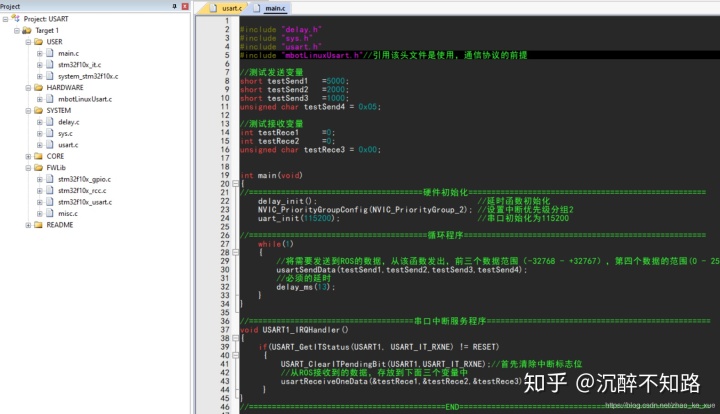Image resolution: width=720 pixels, height=414 pixels.
Task: Click the USER folder icon
Action: click(x=39, y=42)
